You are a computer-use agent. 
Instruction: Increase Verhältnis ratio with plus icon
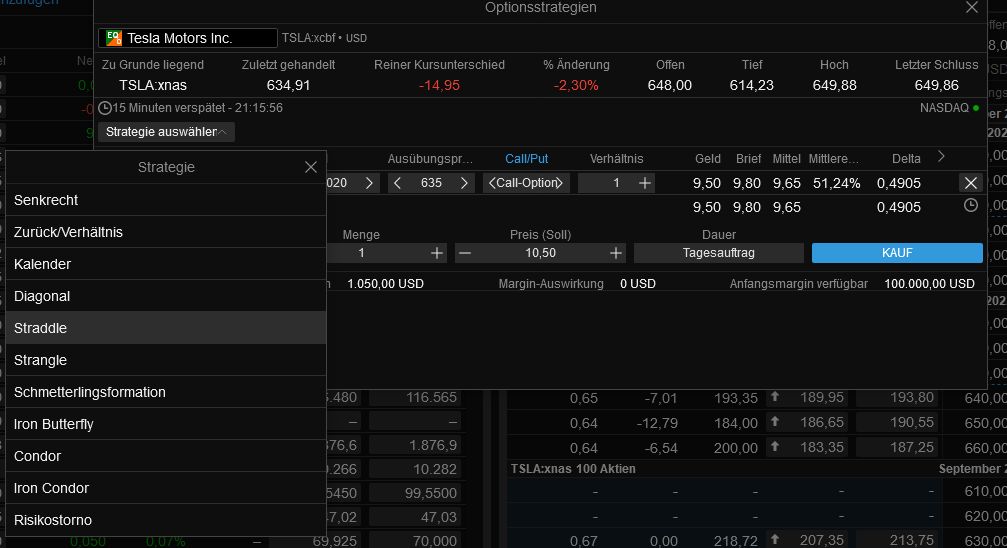point(645,183)
